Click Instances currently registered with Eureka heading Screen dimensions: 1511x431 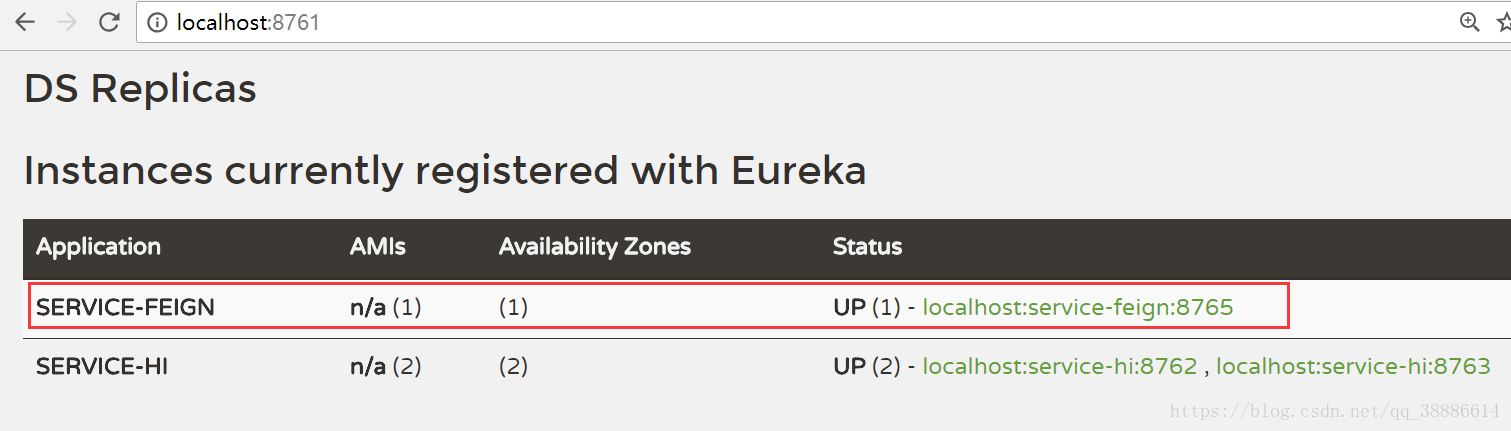(444, 171)
